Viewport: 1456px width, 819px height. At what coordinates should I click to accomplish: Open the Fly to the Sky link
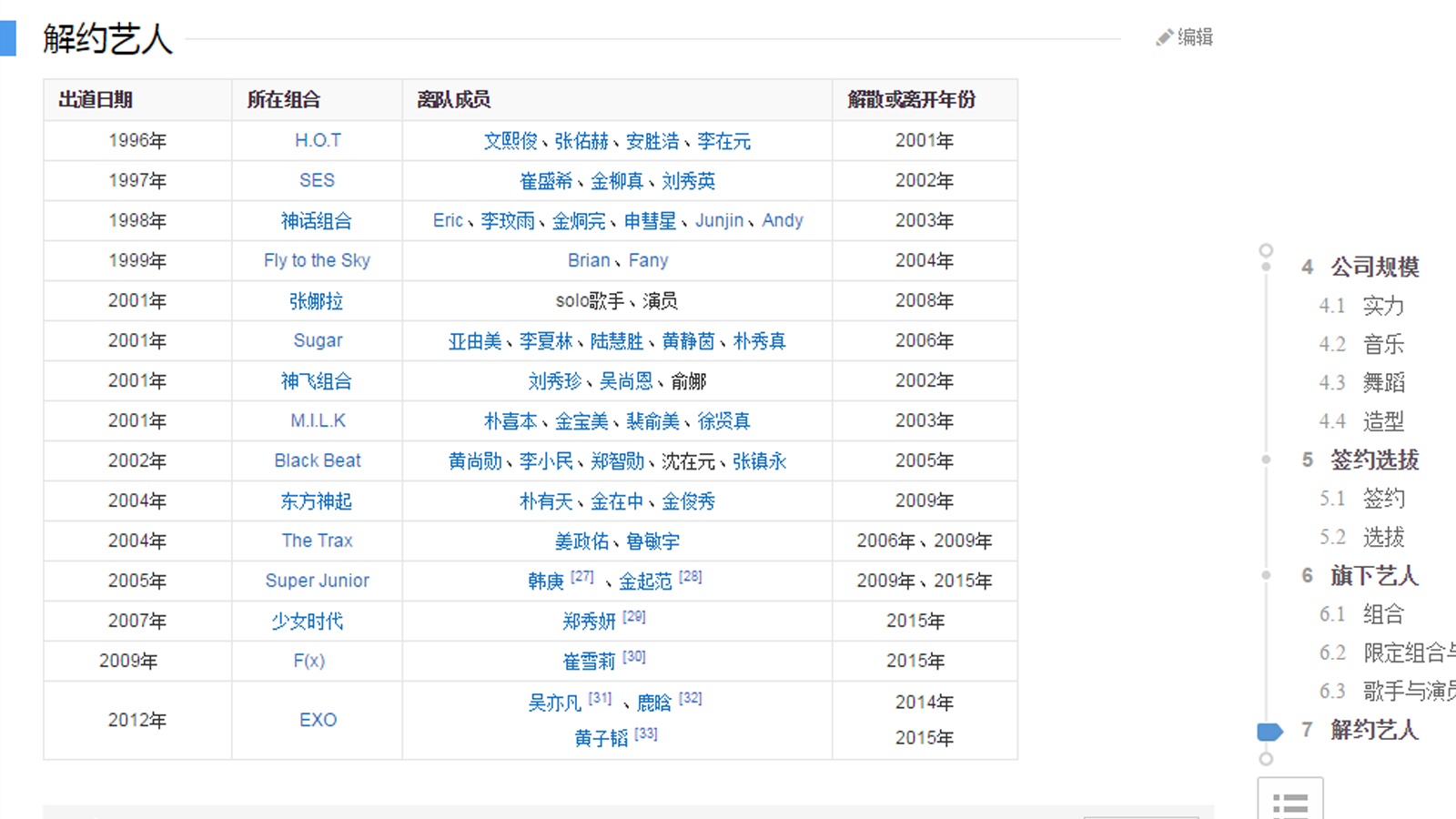[x=318, y=261]
